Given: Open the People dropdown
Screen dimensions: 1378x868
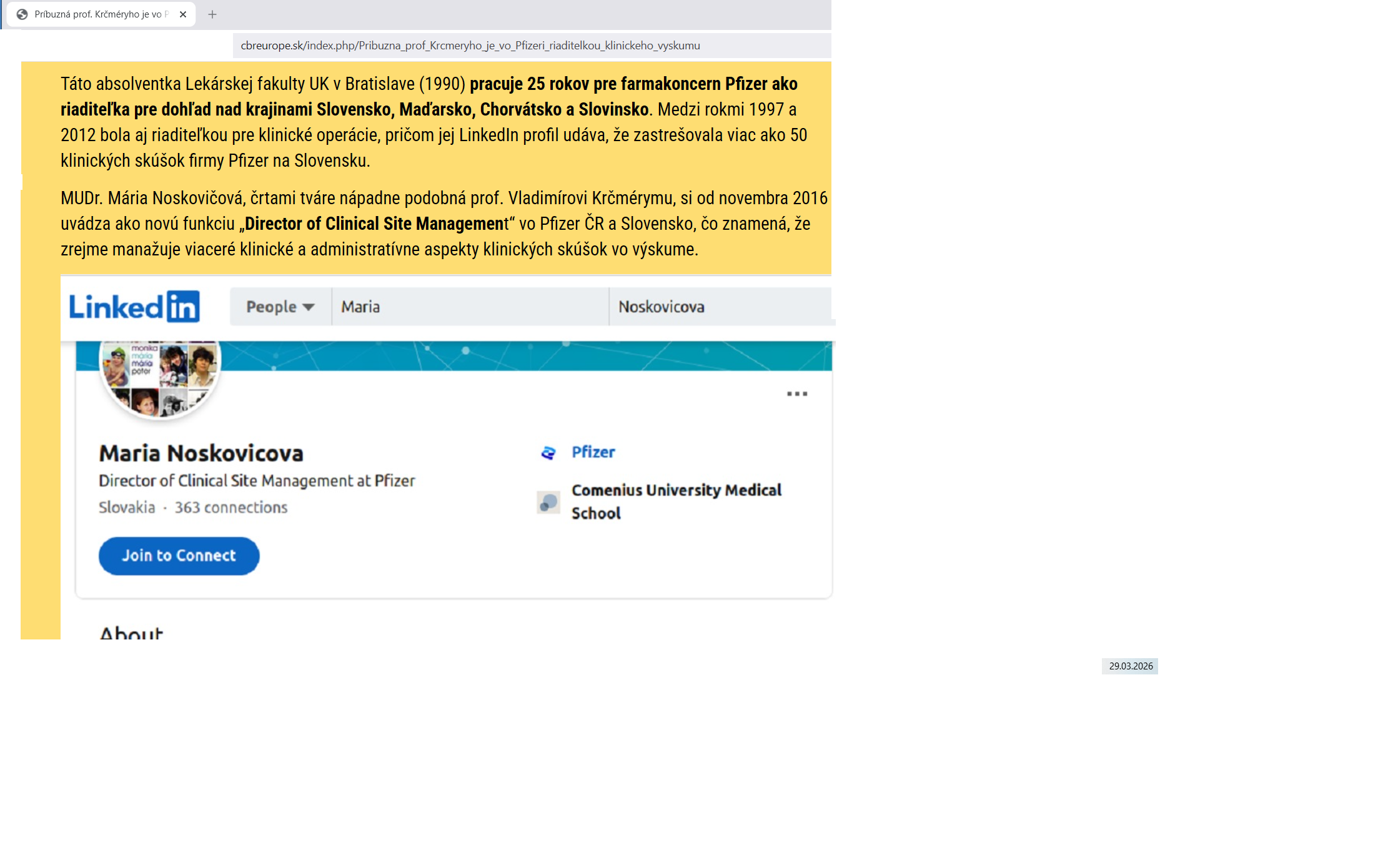Looking at the screenshot, I should pos(280,307).
